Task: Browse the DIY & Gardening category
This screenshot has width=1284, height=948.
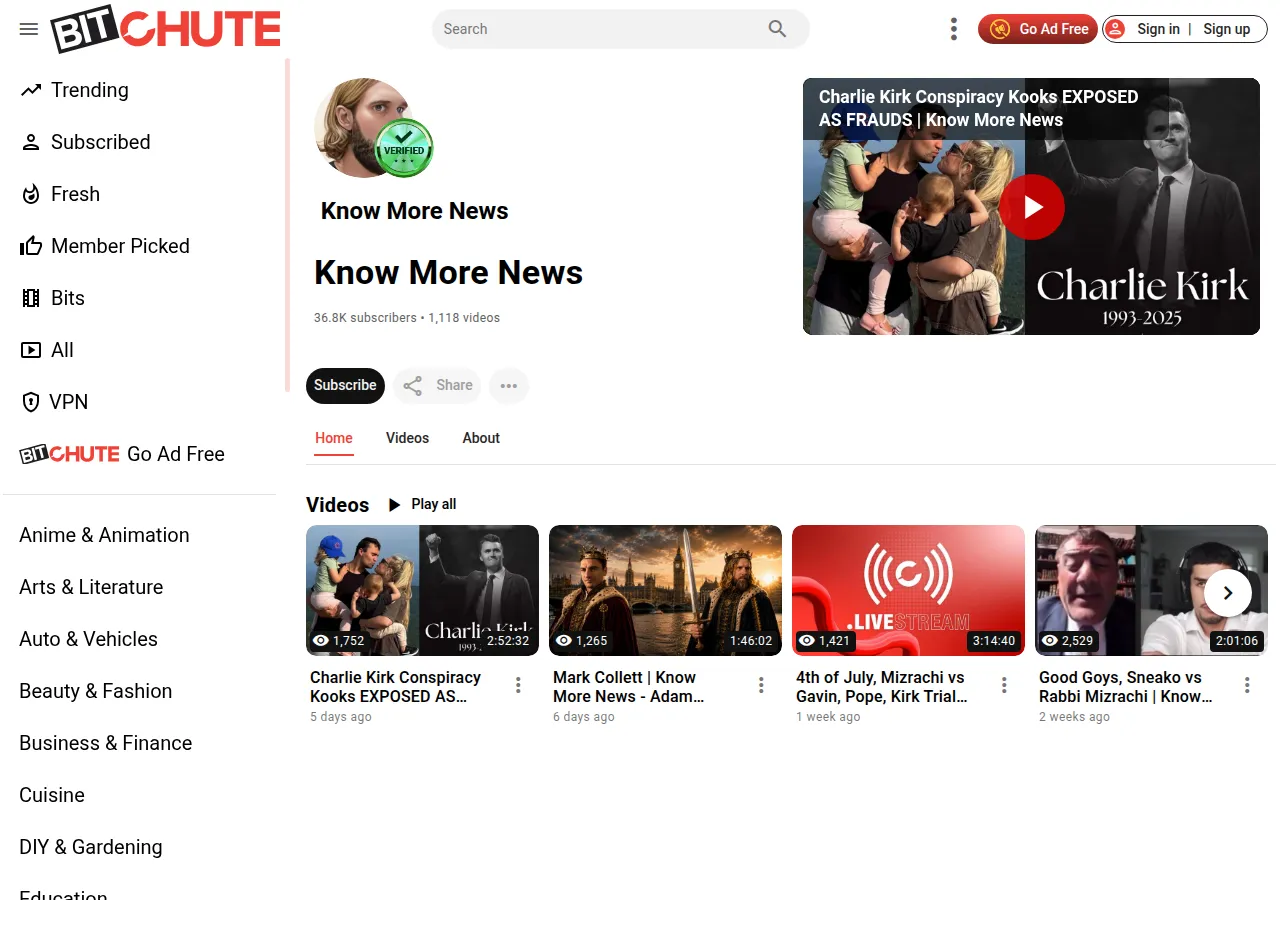Action: [x=90, y=847]
